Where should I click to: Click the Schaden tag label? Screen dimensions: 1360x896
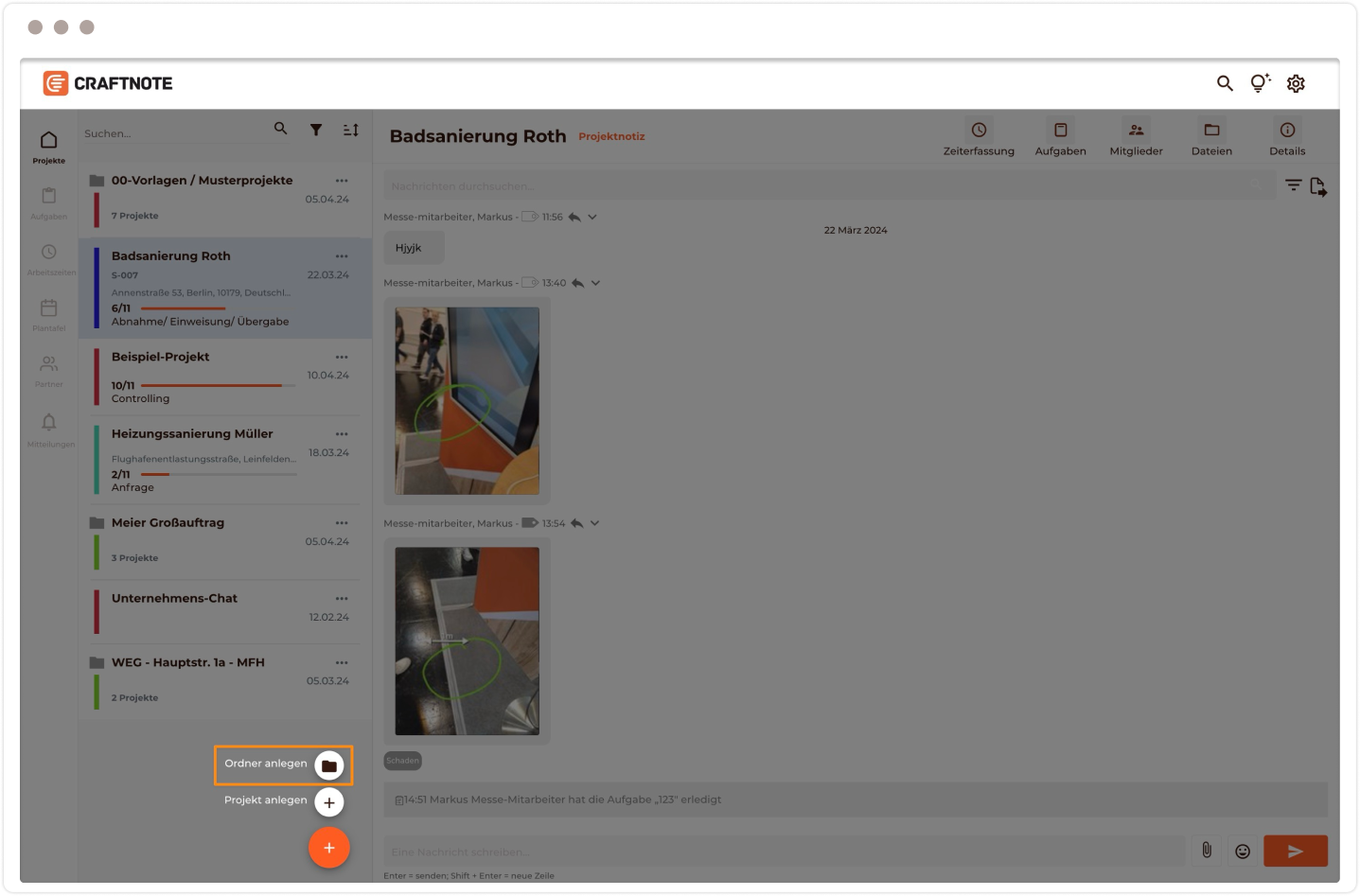click(402, 761)
